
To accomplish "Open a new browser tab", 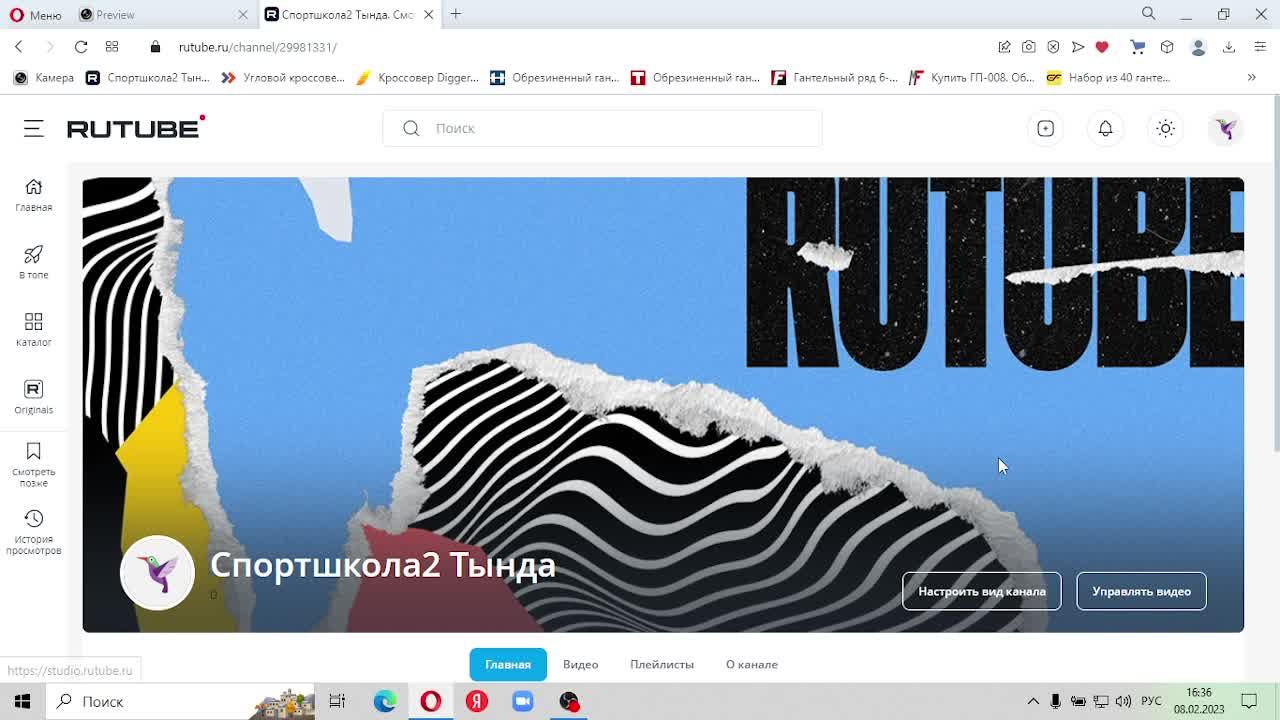I will pyautogui.click(x=456, y=14).
